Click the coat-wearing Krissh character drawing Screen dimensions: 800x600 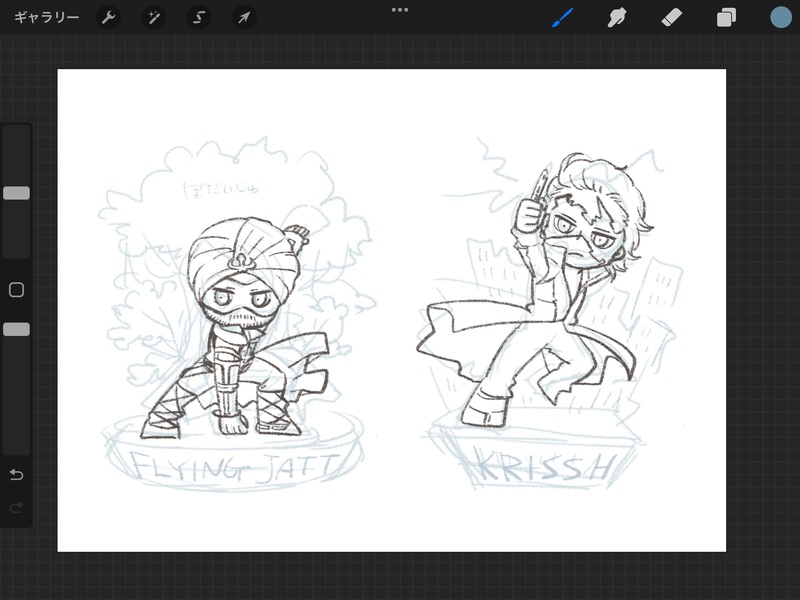tap(533, 291)
